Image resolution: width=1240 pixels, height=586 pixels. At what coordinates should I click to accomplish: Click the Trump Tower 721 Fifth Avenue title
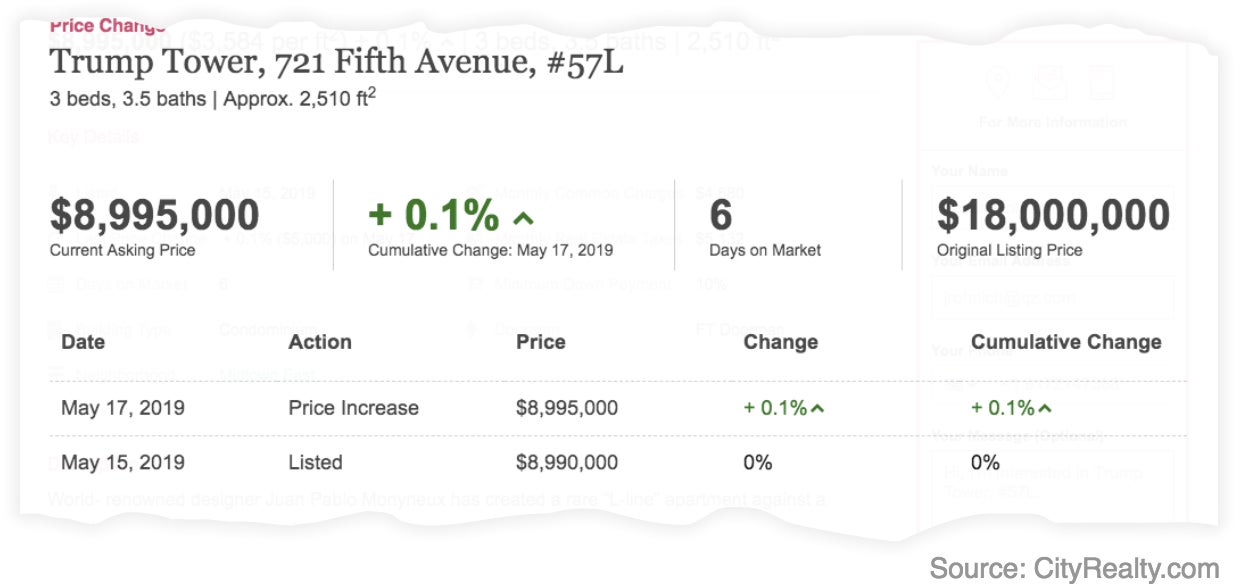point(337,63)
